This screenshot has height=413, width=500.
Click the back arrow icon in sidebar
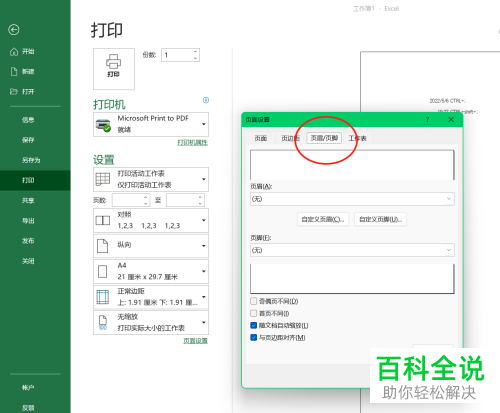click(x=14, y=30)
